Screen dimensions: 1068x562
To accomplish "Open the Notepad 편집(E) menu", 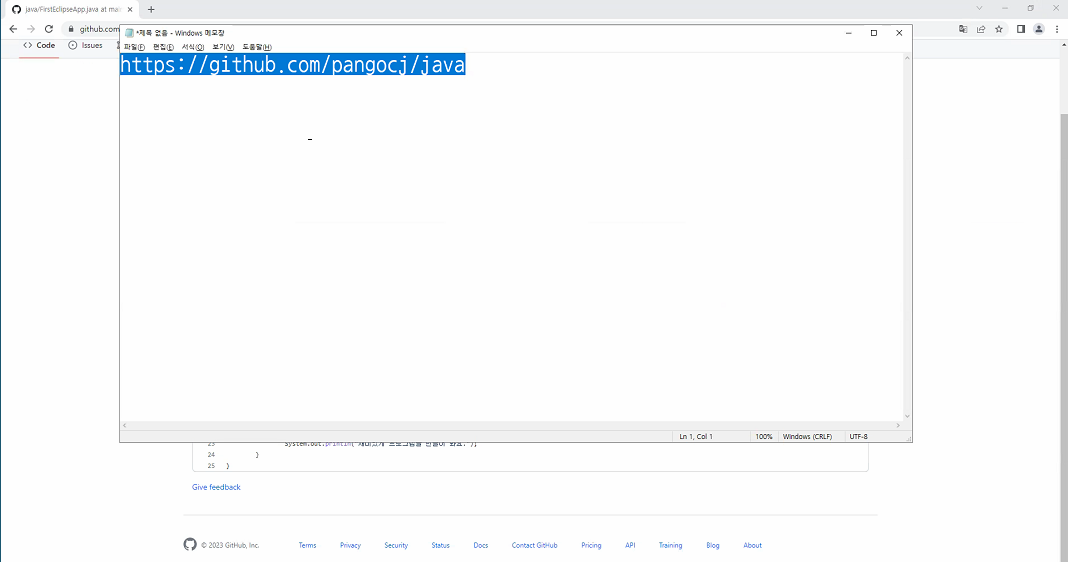I will 163,47.
